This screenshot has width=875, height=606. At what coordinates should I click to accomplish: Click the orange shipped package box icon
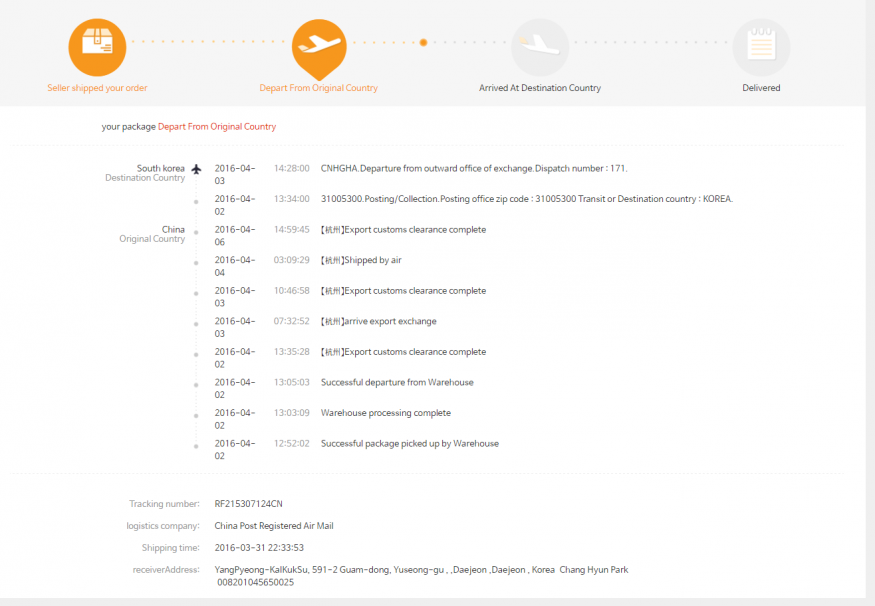(97, 44)
